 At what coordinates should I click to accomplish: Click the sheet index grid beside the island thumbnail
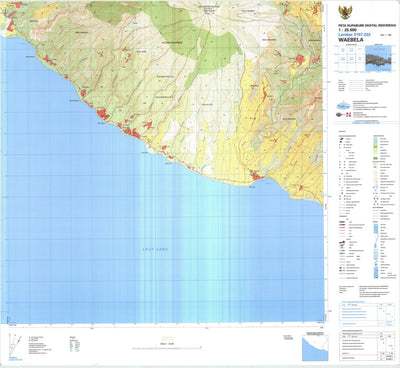350,59
